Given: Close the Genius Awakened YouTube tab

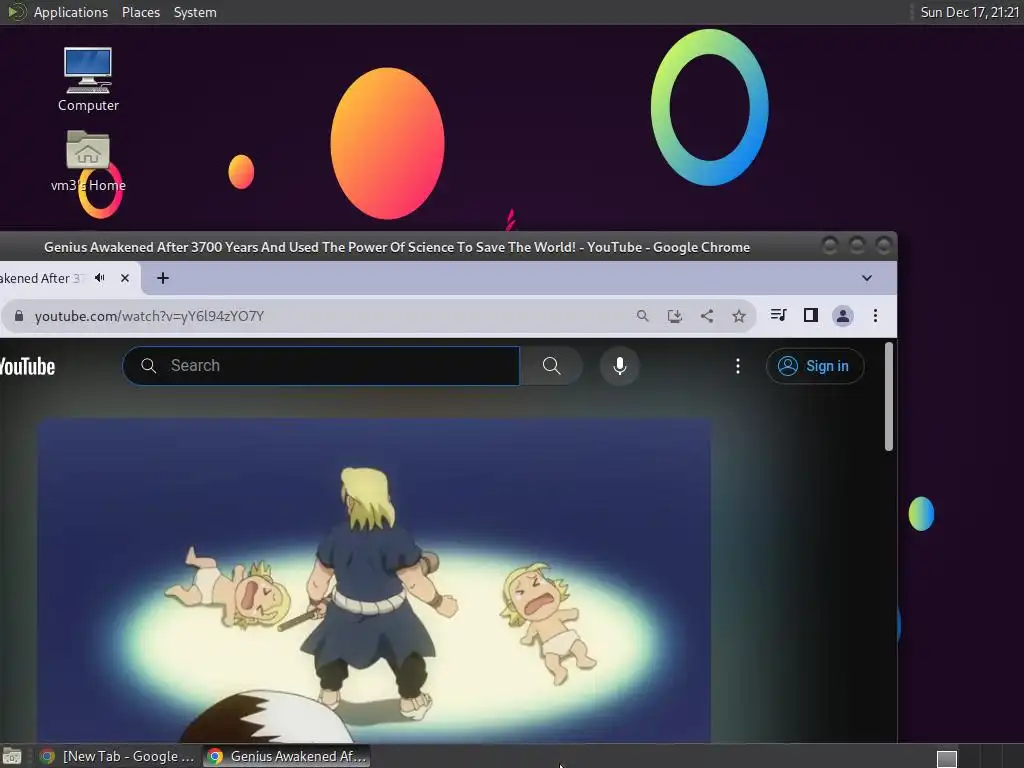Looking at the screenshot, I should point(125,278).
